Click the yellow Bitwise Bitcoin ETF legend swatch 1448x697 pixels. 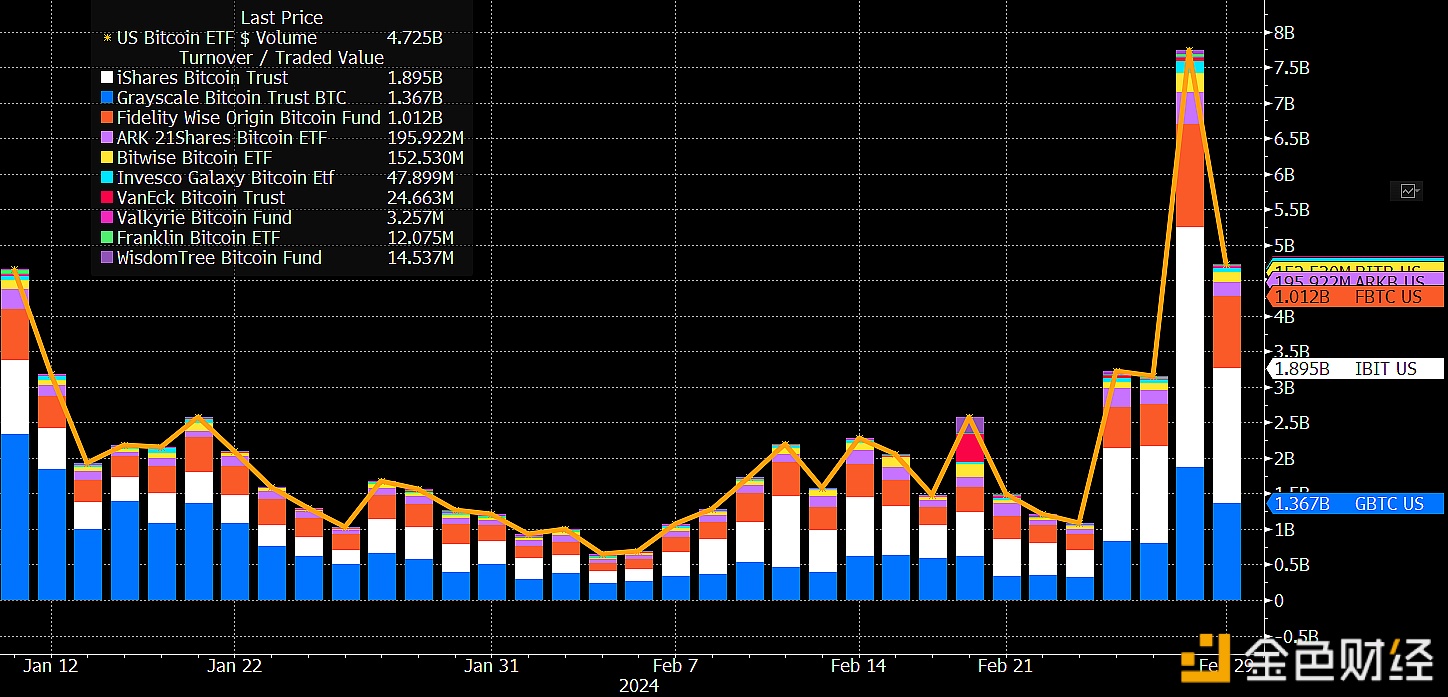pos(107,158)
